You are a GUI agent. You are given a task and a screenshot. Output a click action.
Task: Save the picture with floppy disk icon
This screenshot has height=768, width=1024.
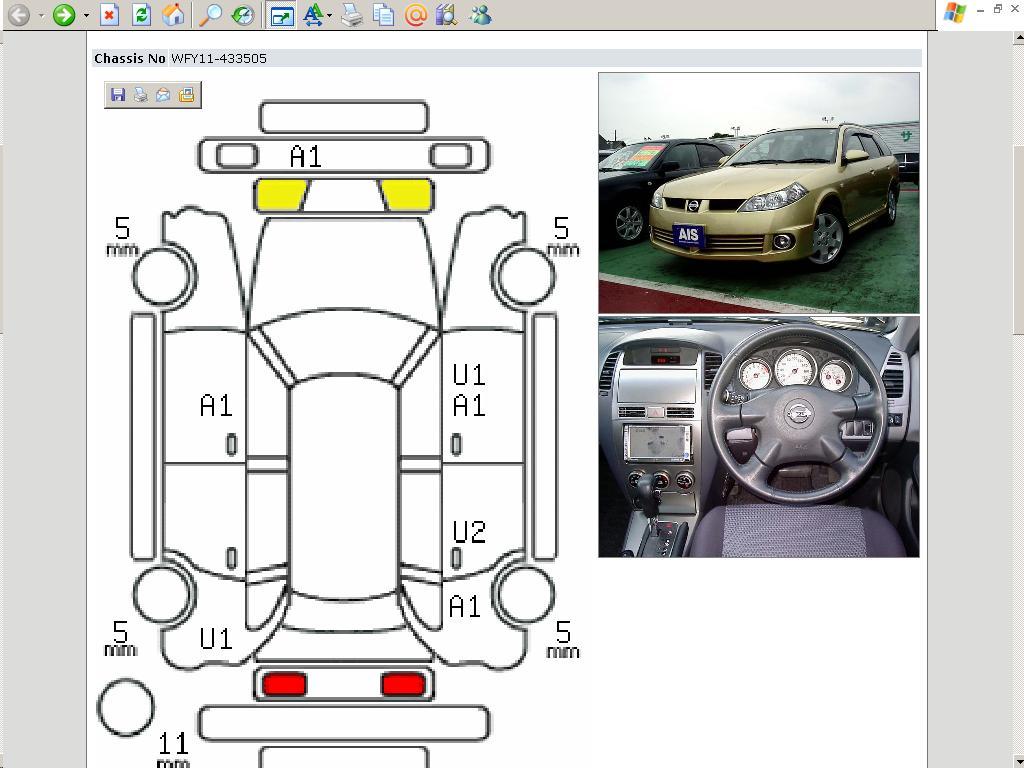[x=118, y=95]
